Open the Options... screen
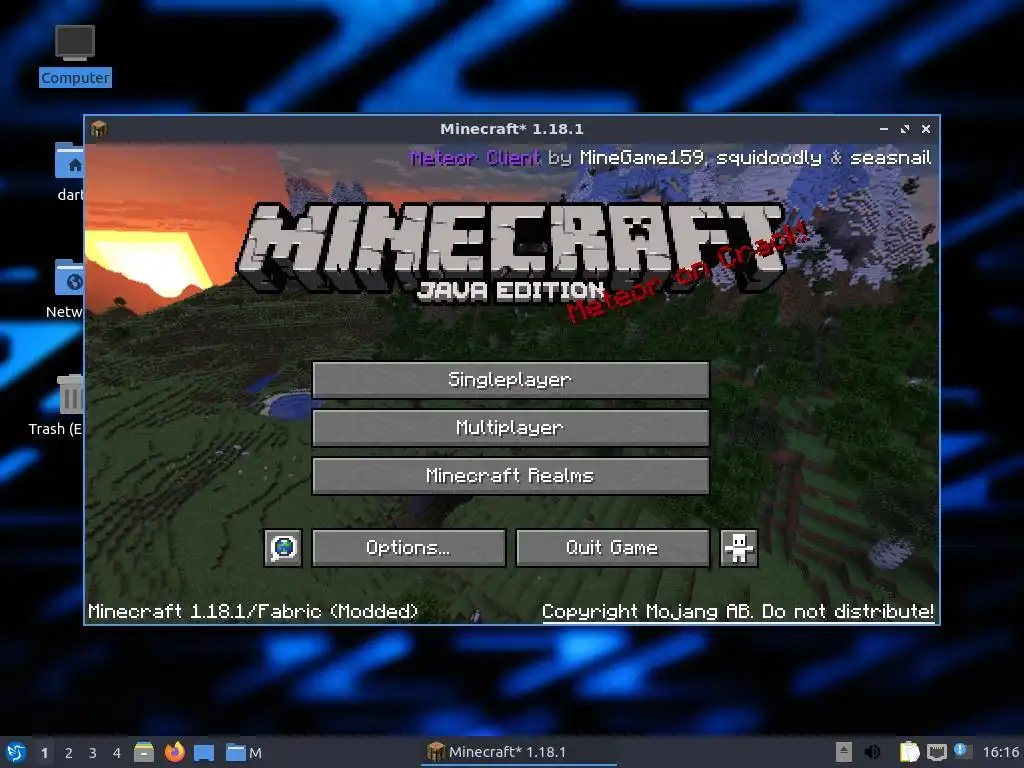Screen dimensions: 1024x768 pos(409,547)
